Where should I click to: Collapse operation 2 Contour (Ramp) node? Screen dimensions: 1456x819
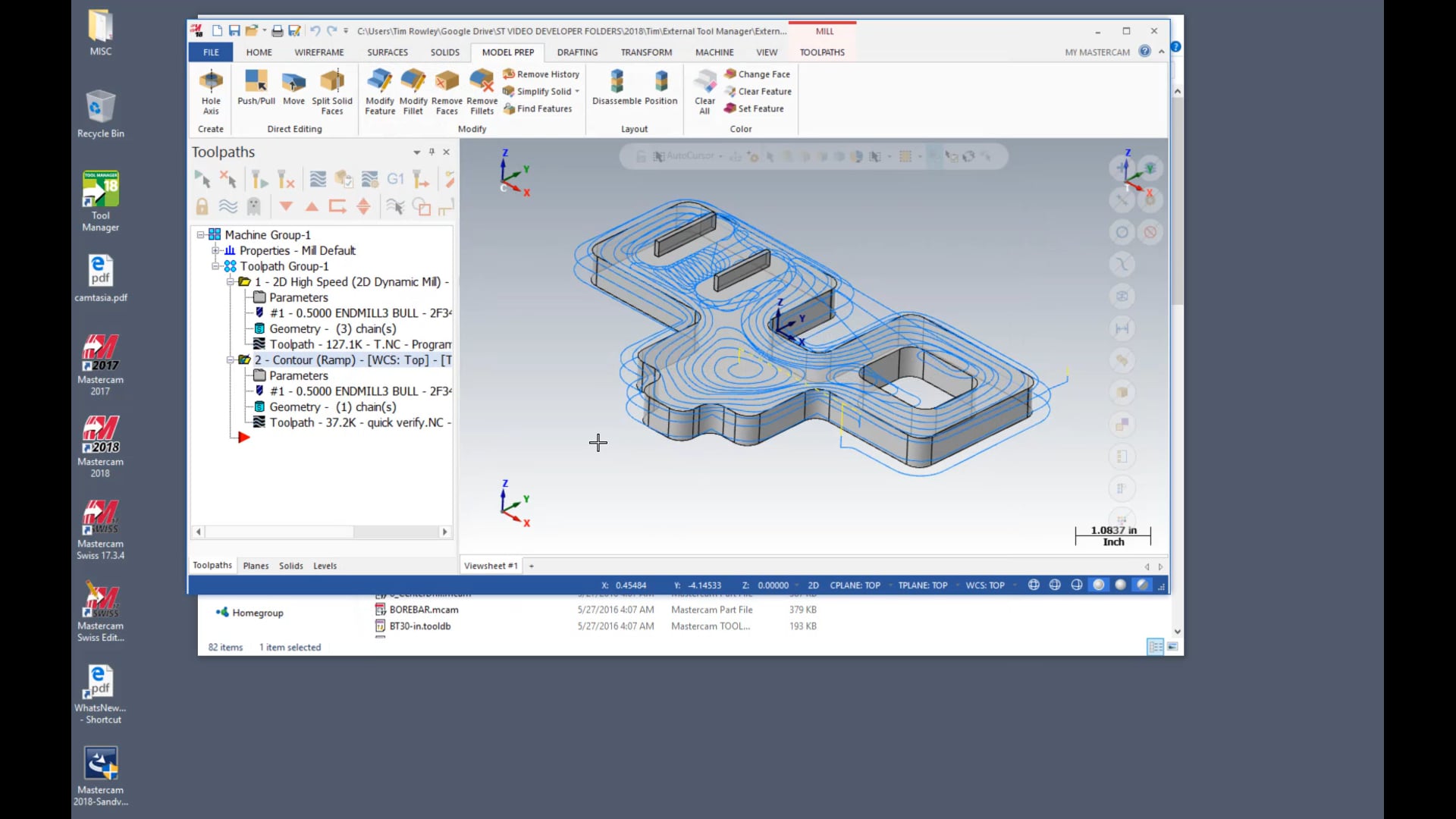click(230, 360)
